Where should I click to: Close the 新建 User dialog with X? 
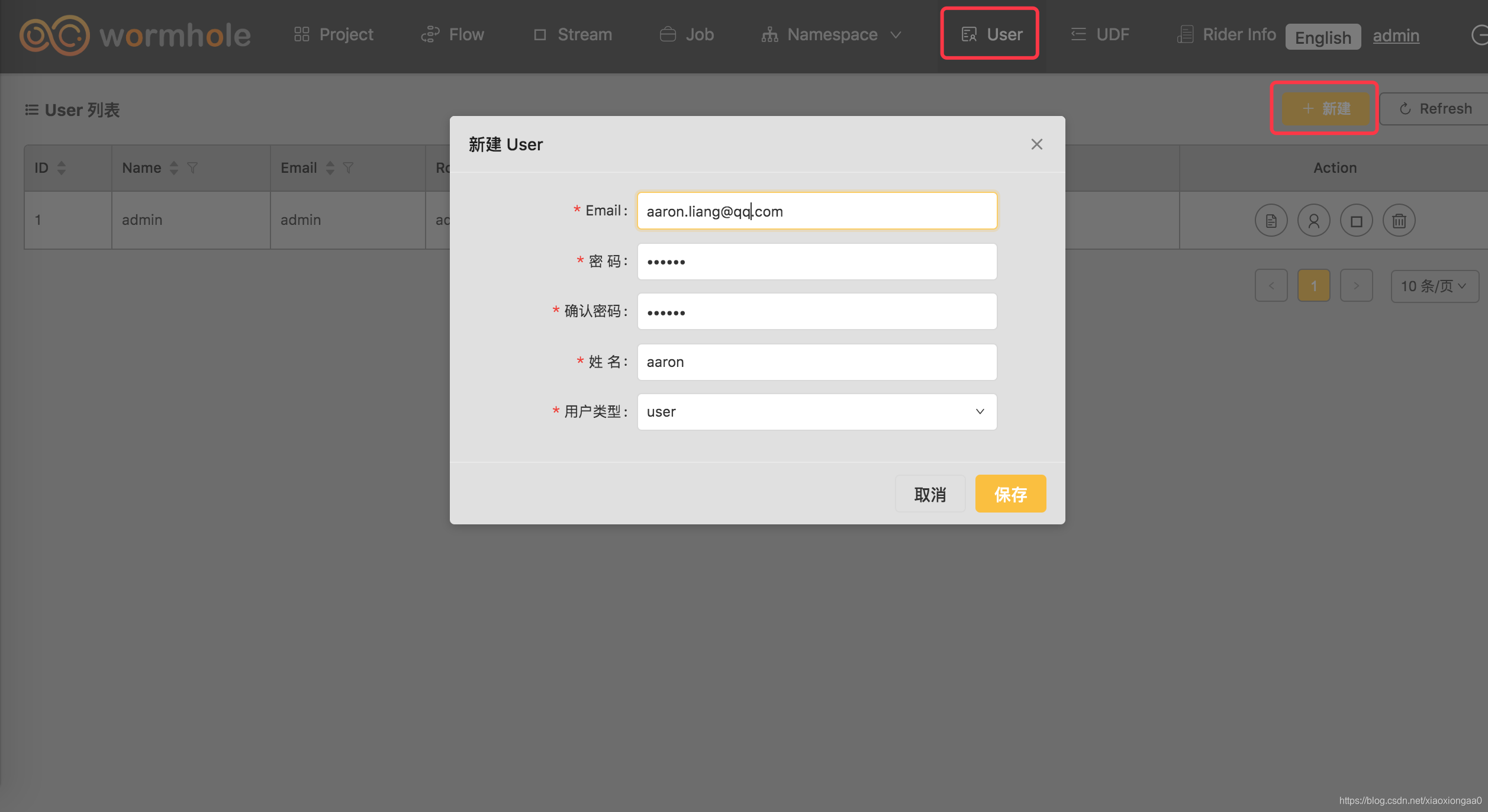click(1036, 144)
